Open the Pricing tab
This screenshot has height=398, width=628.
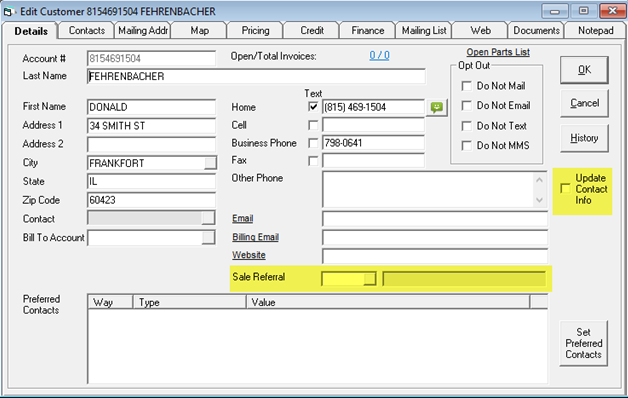pos(255,31)
